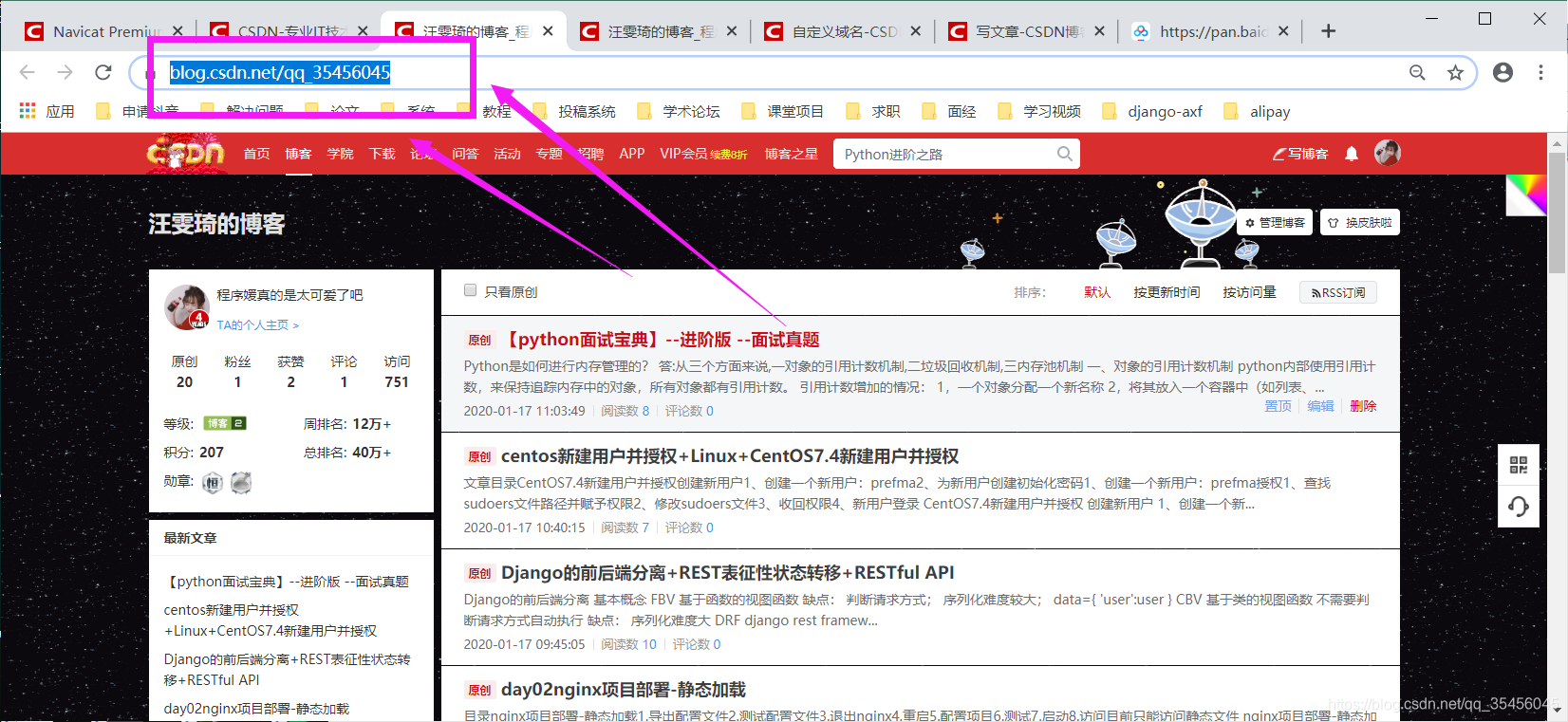Open the 求职 bookmark folder
Viewport: 1568px width, 722px height.
click(873, 111)
